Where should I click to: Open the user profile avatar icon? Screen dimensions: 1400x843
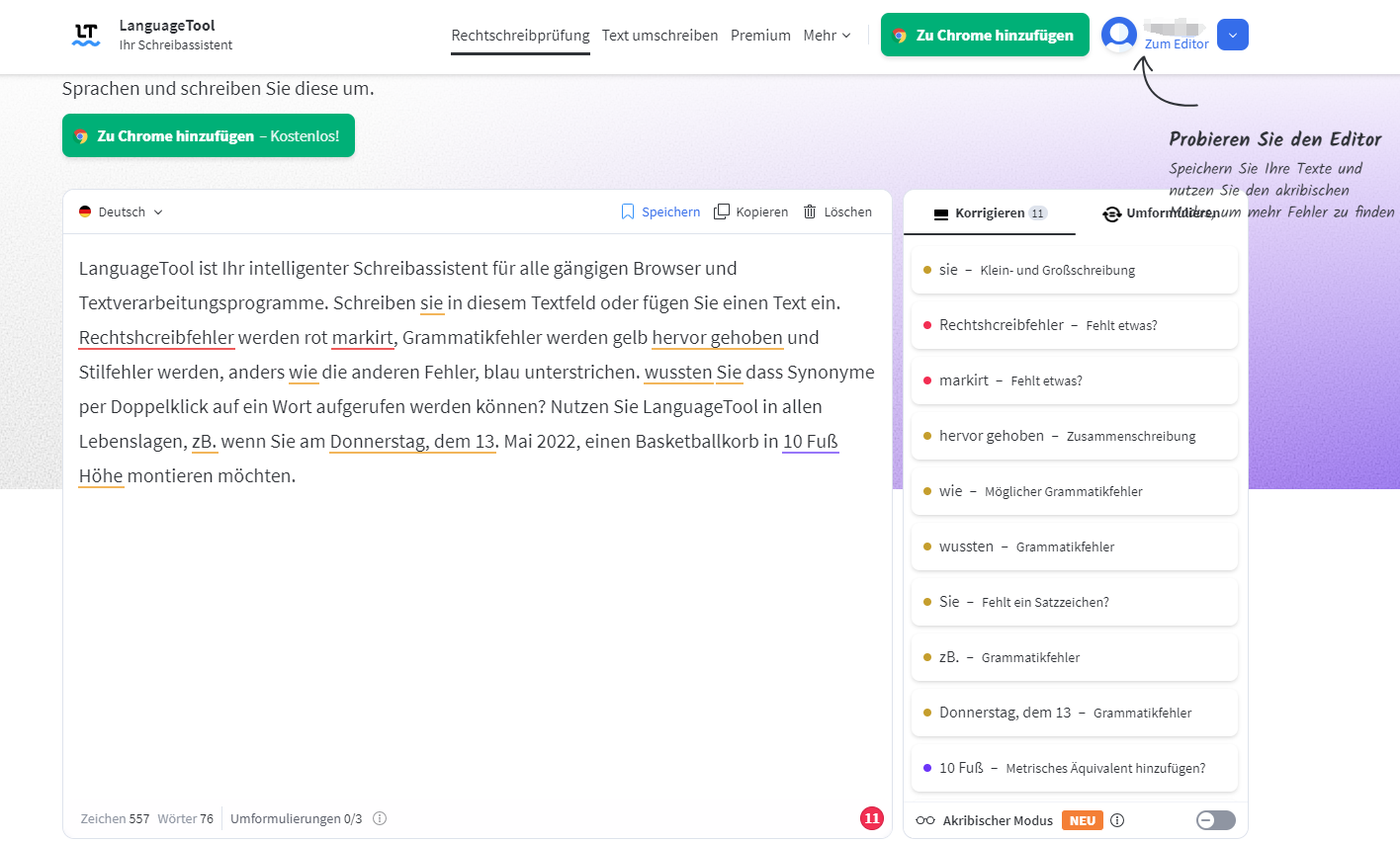[1119, 35]
